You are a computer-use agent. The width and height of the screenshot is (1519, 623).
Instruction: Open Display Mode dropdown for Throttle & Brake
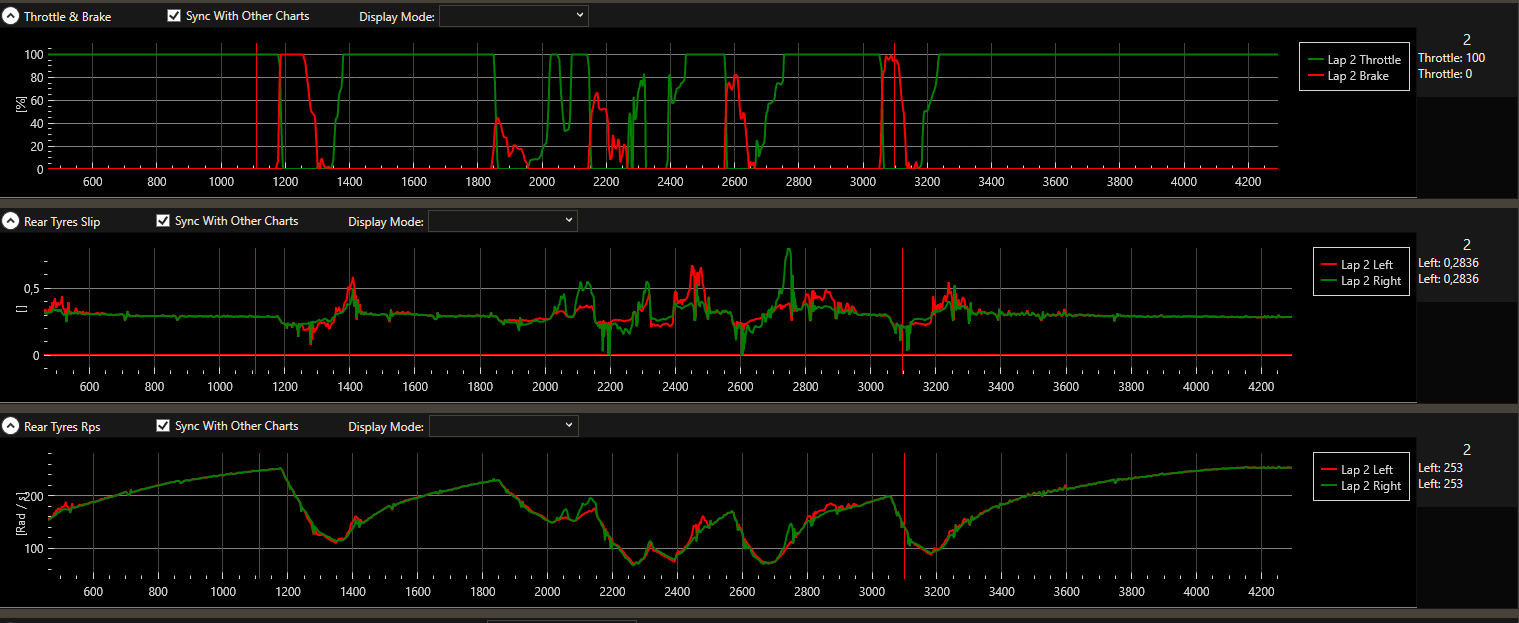513,16
